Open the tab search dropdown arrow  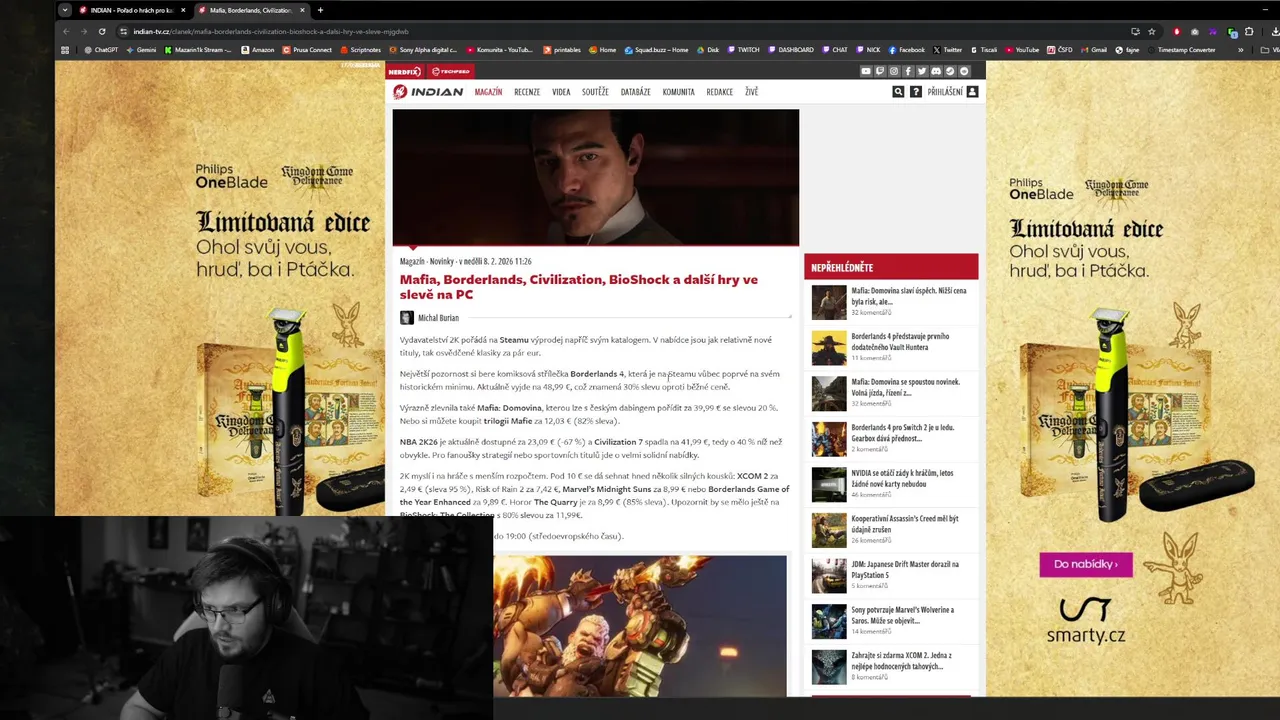(65, 10)
